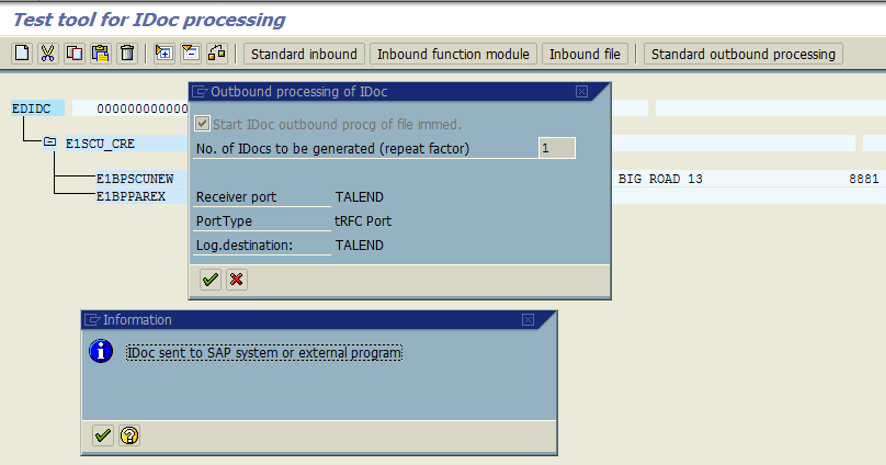Image resolution: width=886 pixels, height=465 pixels.
Task: Click the Inbound function module button
Action: click(x=454, y=54)
